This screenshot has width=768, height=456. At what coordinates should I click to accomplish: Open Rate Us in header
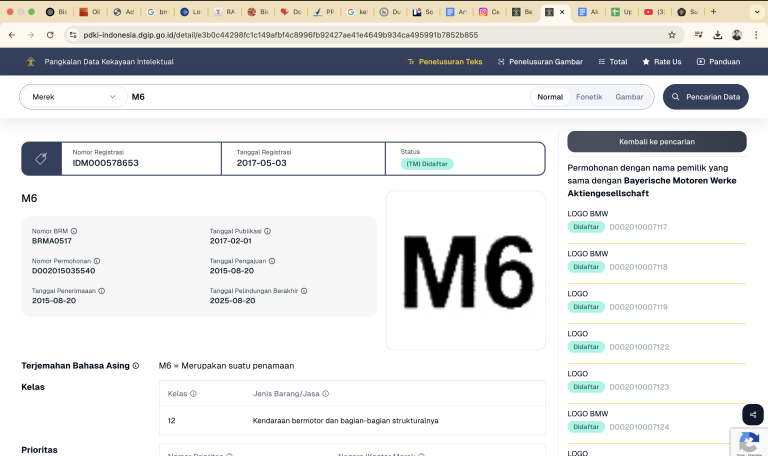tap(662, 62)
